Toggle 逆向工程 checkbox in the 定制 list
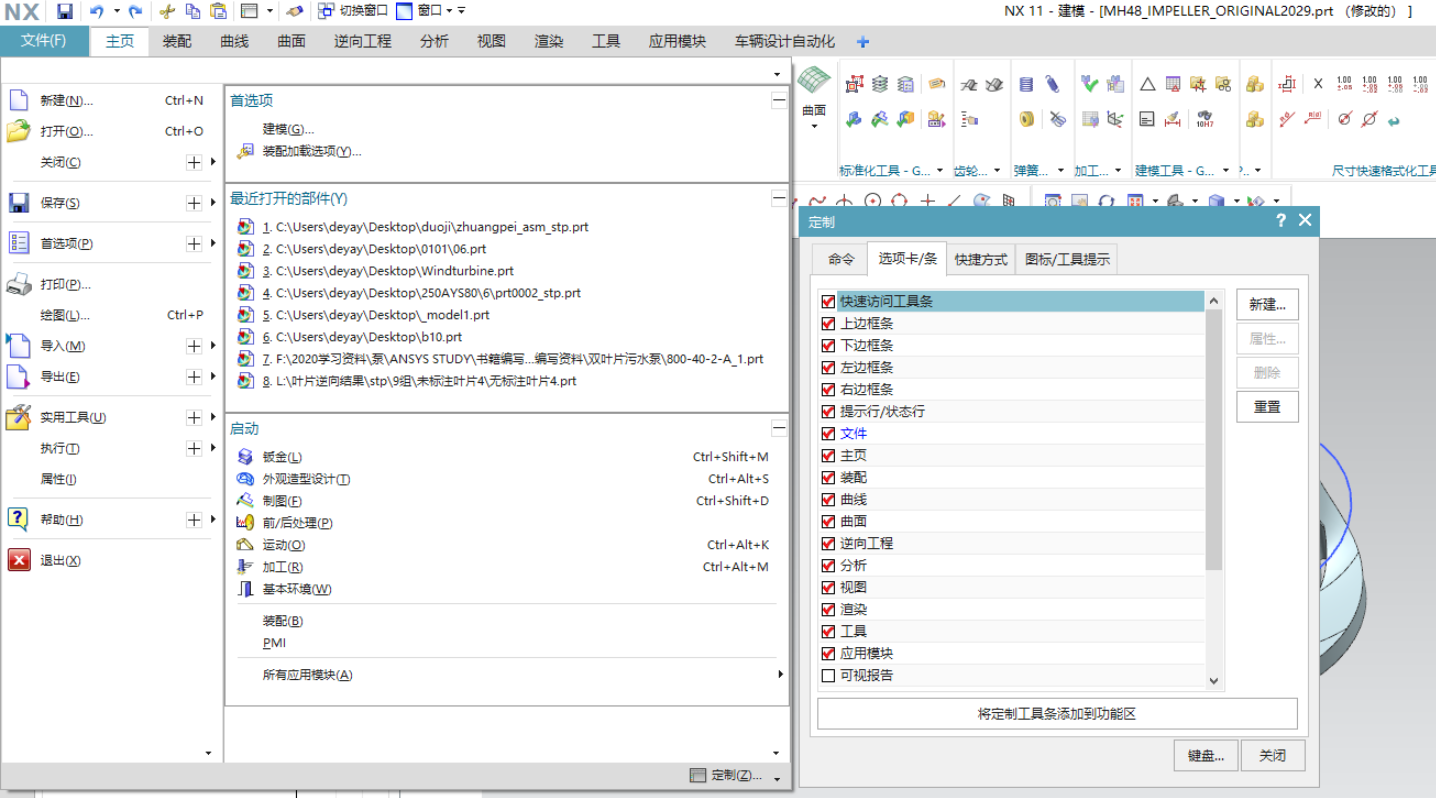 point(828,543)
